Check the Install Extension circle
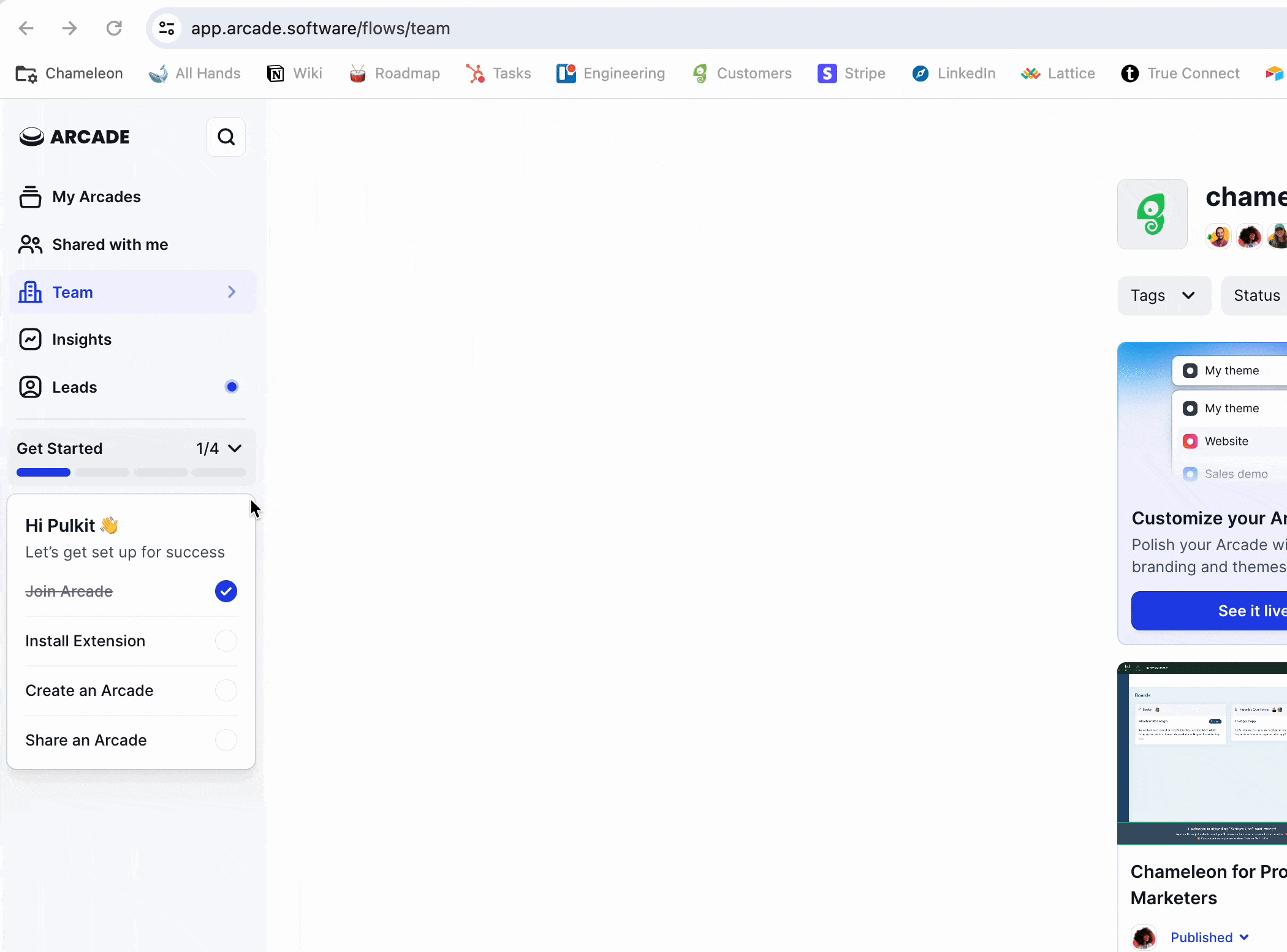 [226, 641]
